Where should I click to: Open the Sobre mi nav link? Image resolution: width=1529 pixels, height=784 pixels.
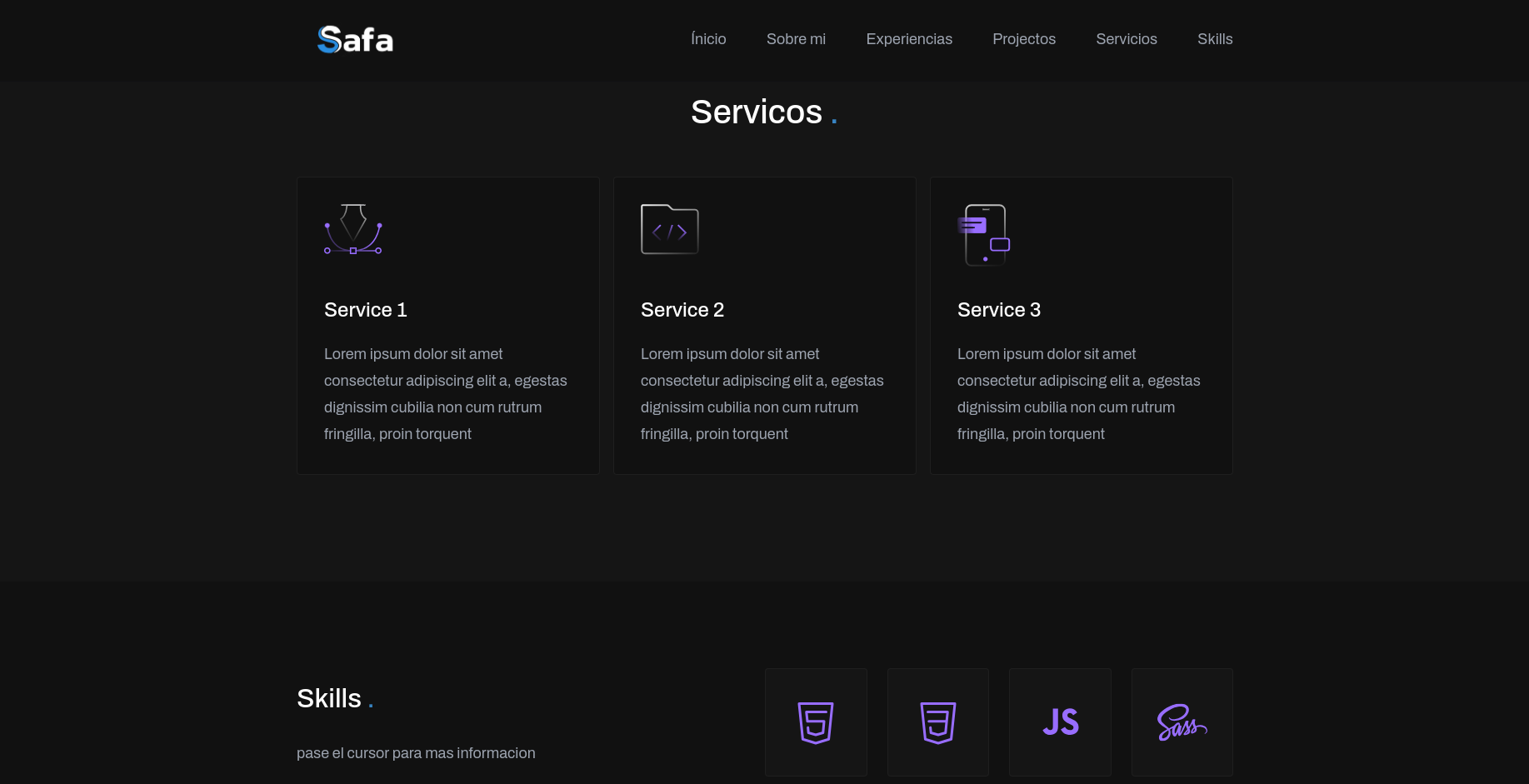[796, 39]
